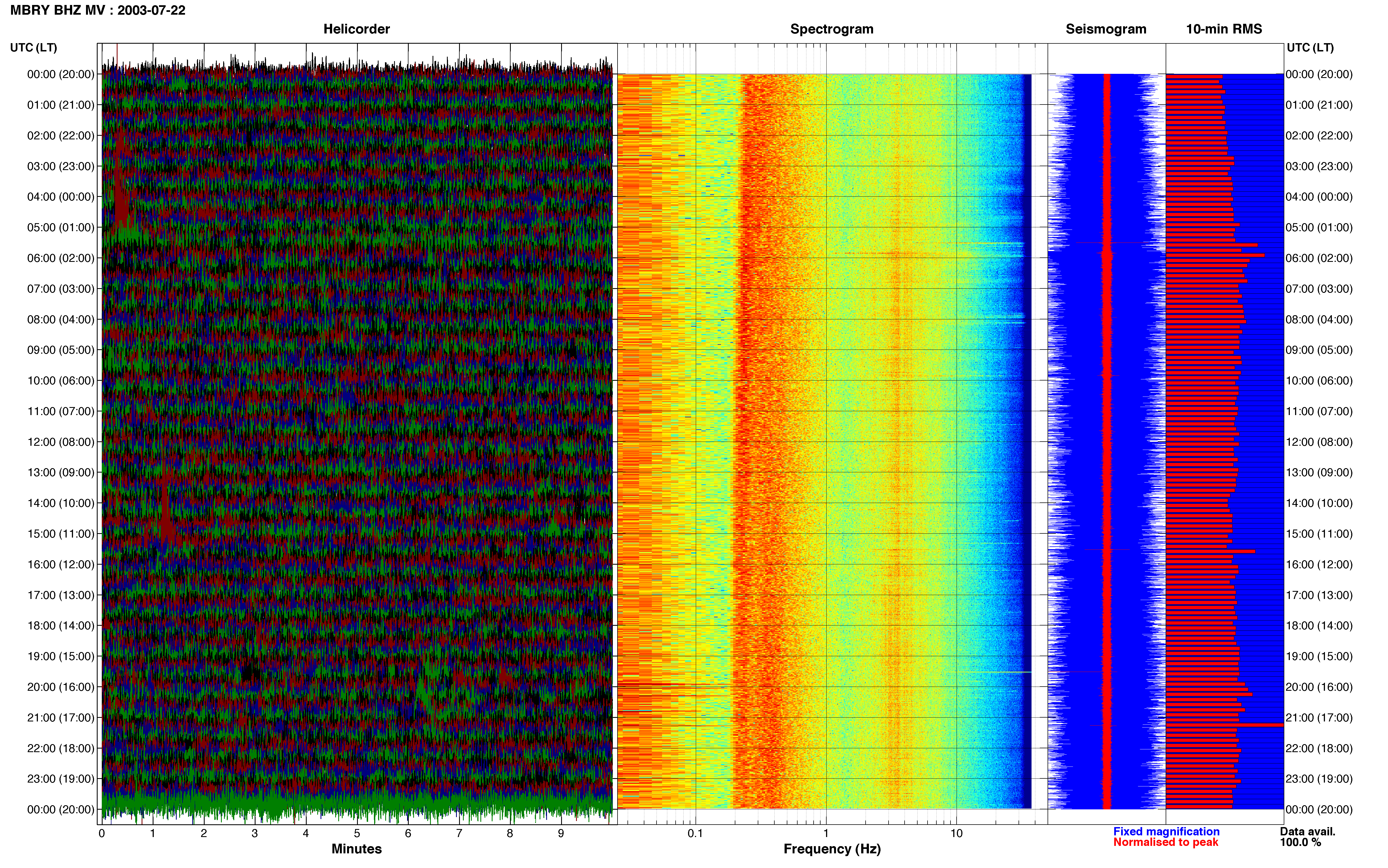Click the Fixed magnification legend text
The height and width of the screenshot is (868, 1388).
click(x=1166, y=831)
